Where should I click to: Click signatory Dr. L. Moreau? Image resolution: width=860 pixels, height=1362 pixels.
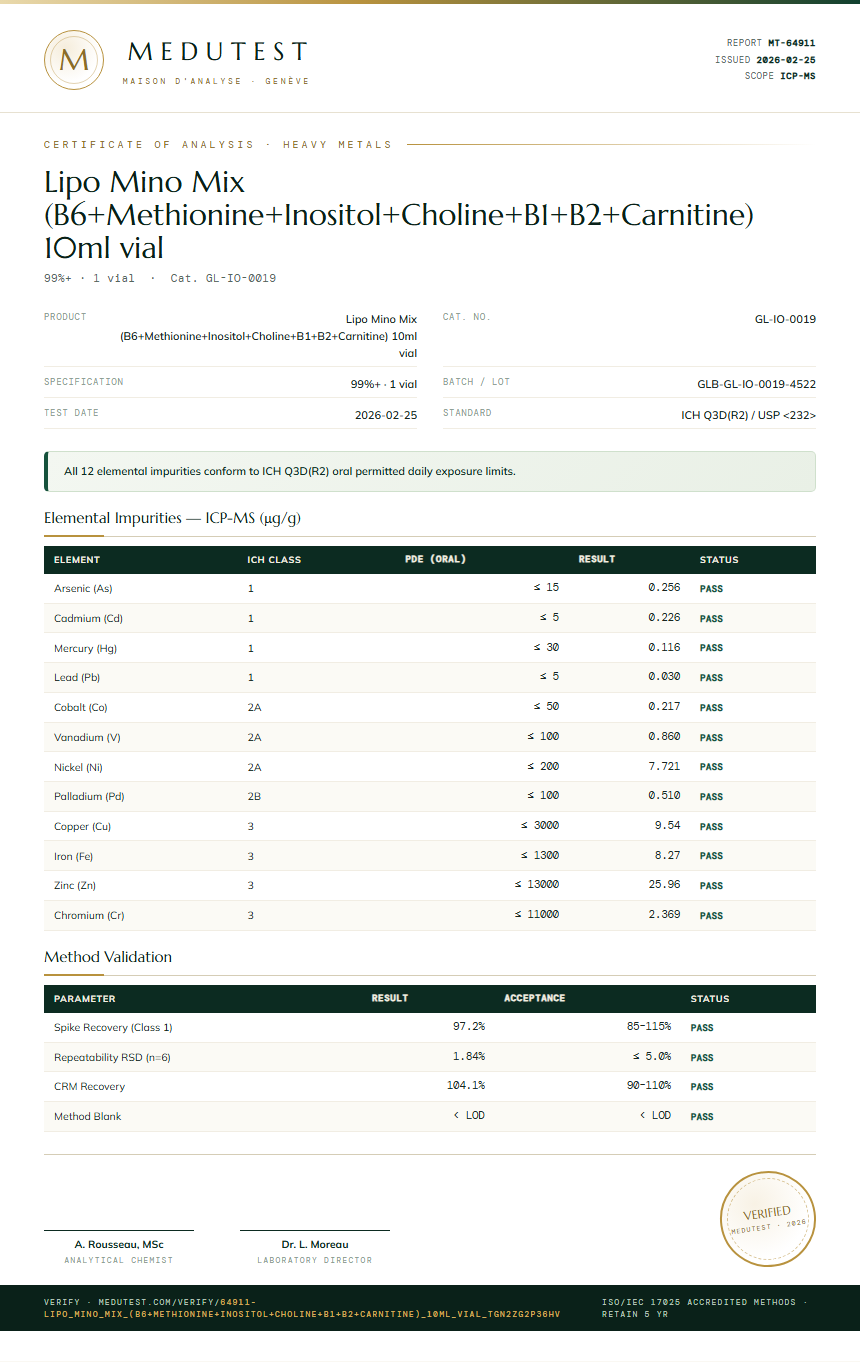tap(315, 1245)
